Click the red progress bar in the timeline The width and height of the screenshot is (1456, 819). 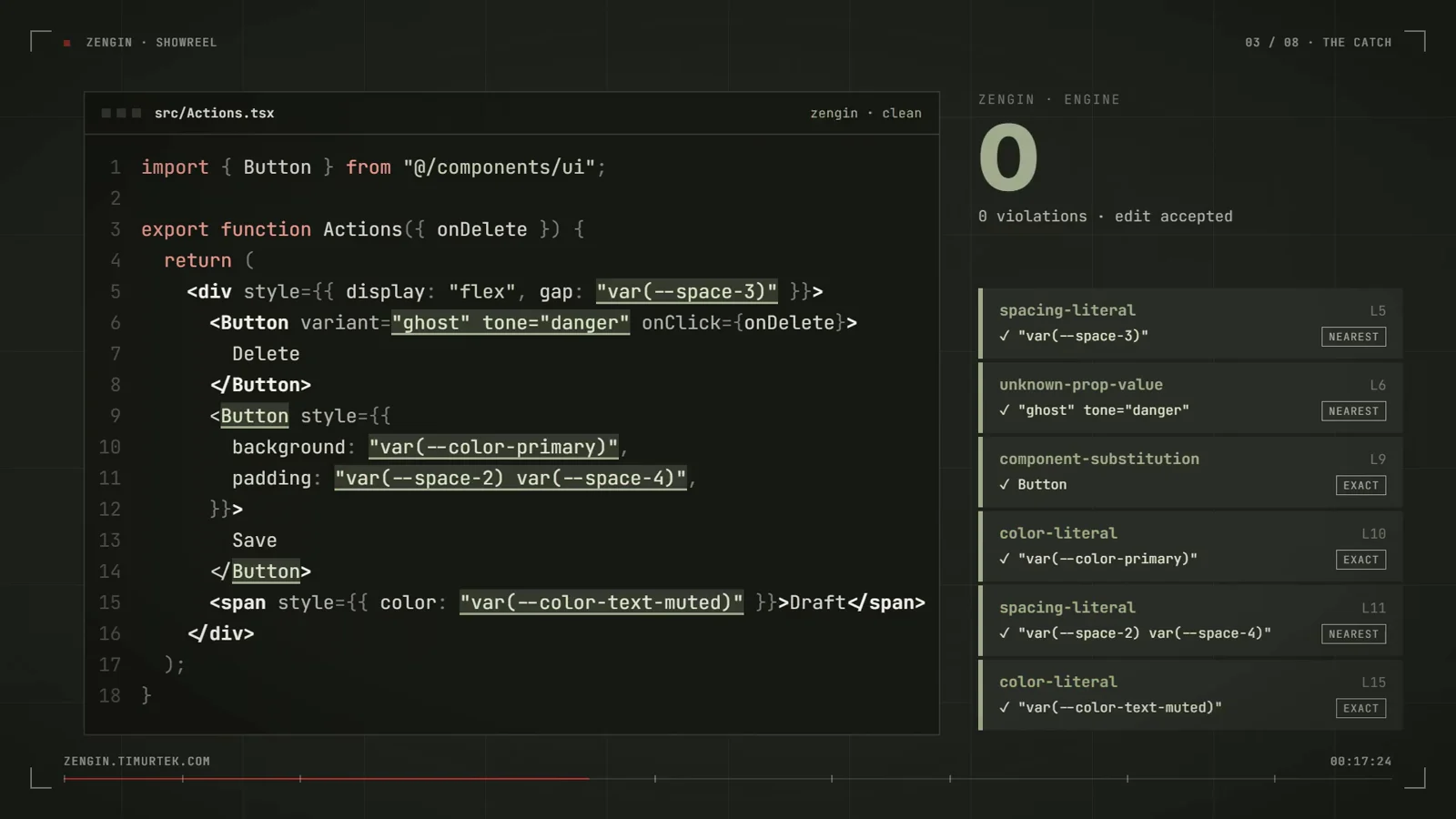pyautogui.click(x=327, y=779)
